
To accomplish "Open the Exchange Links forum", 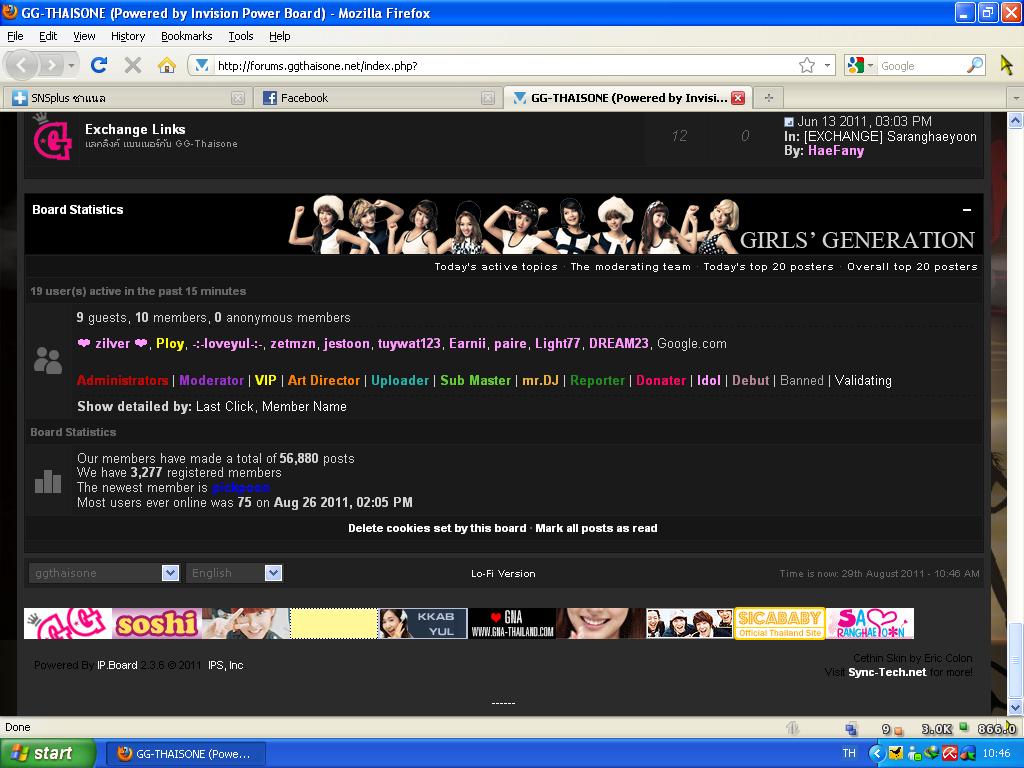I will click(135, 129).
